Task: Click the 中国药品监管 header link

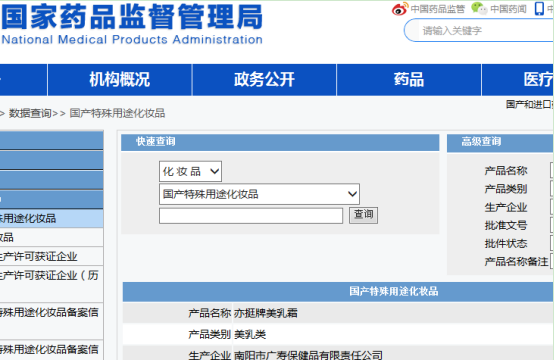Action: 438,9
